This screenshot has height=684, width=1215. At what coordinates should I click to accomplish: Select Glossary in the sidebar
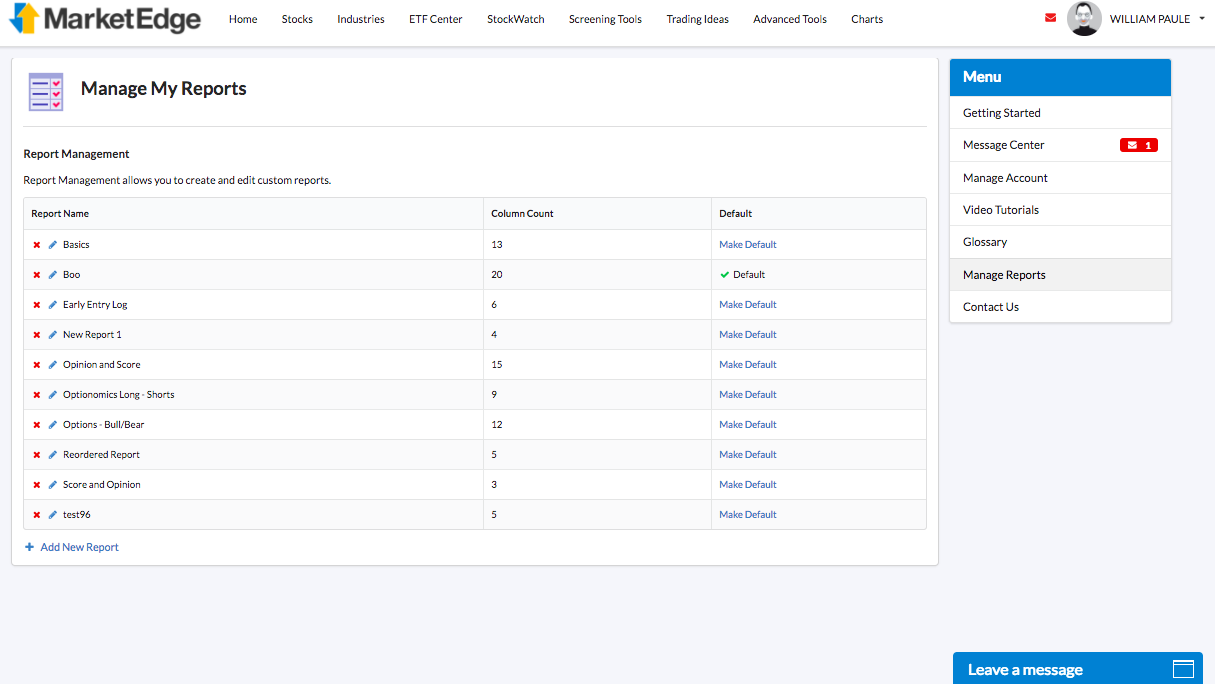[x=985, y=241]
